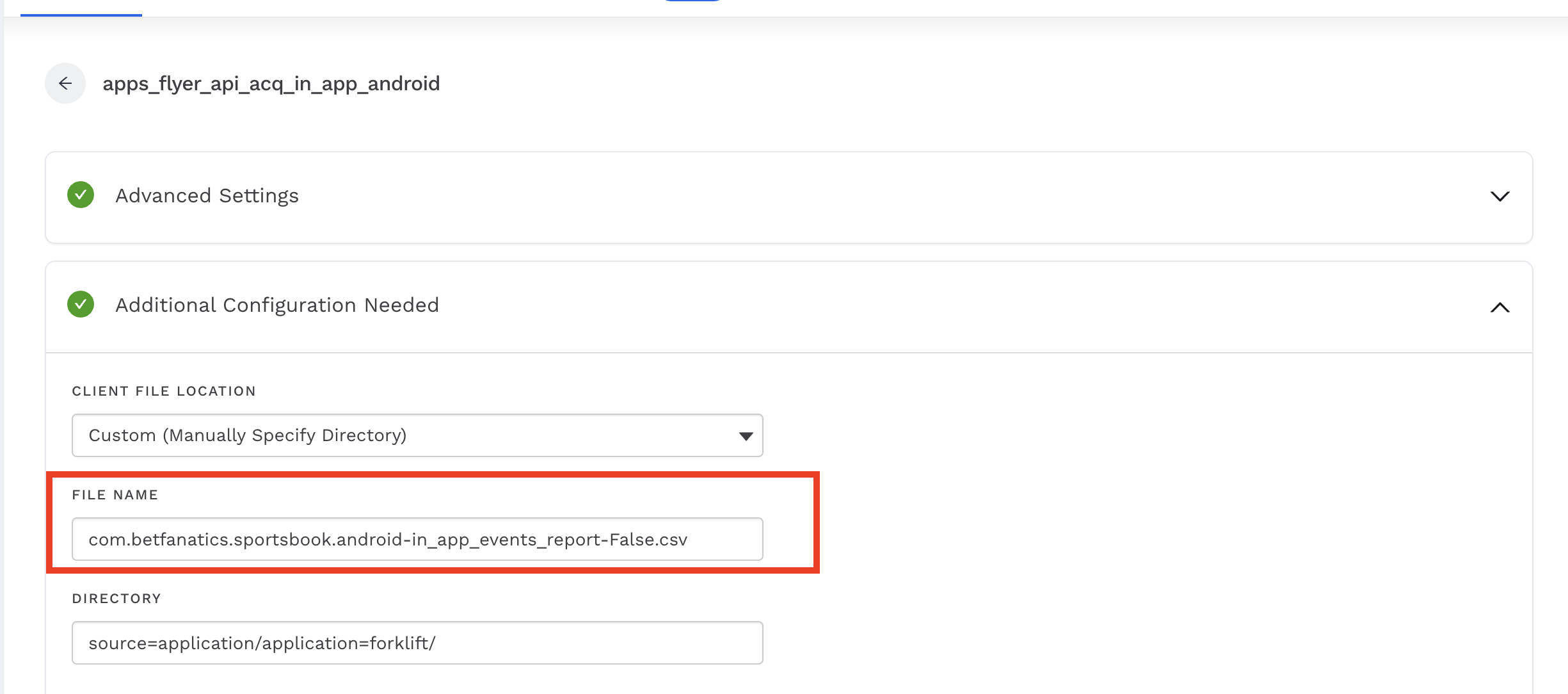Screen dimensions: 1568x694
Task: Click the back arrow button
Action: tap(65, 83)
